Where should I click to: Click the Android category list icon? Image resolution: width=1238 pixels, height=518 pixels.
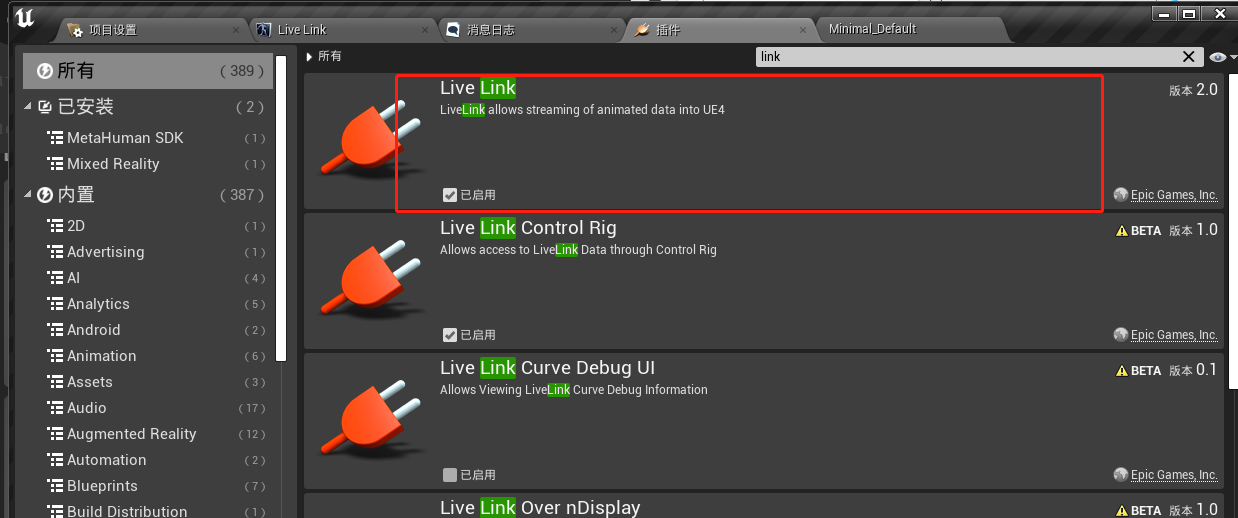tap(55, 330)
